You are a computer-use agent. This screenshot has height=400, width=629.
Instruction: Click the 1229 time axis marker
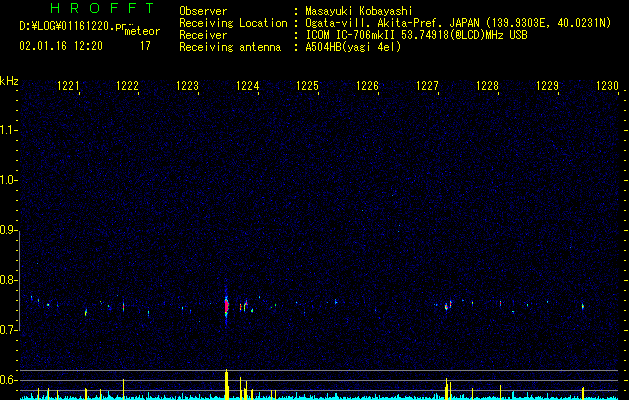tap(547, 86)
